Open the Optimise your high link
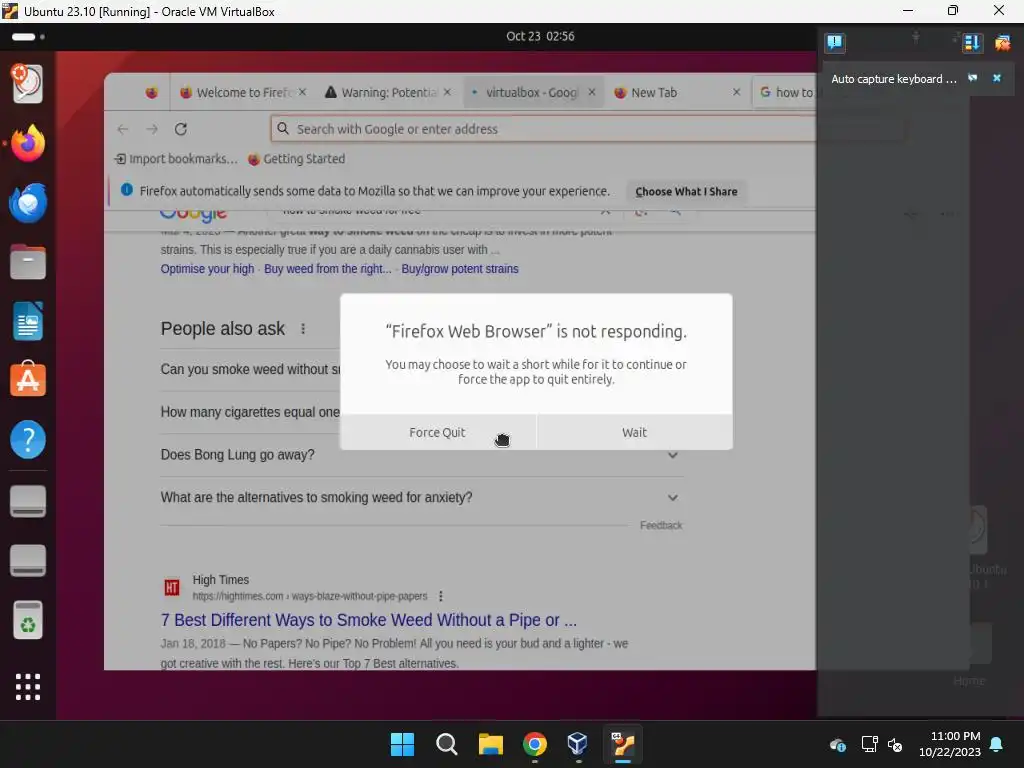Screen dimensions: 1024x768 pos(207,269)
